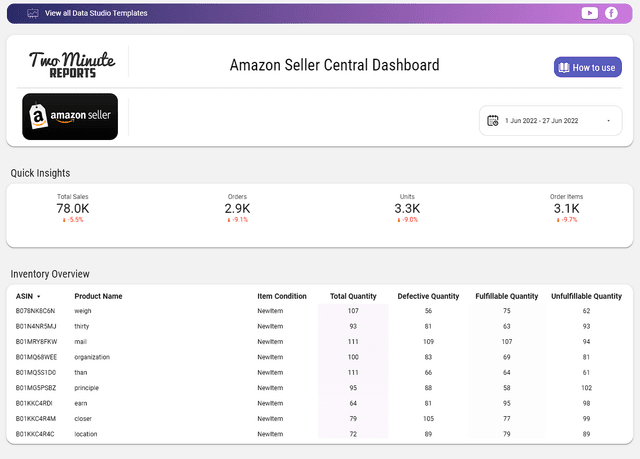
Task: Click ASIN B01KKC4R4M cell
Action: click(36, 419)
